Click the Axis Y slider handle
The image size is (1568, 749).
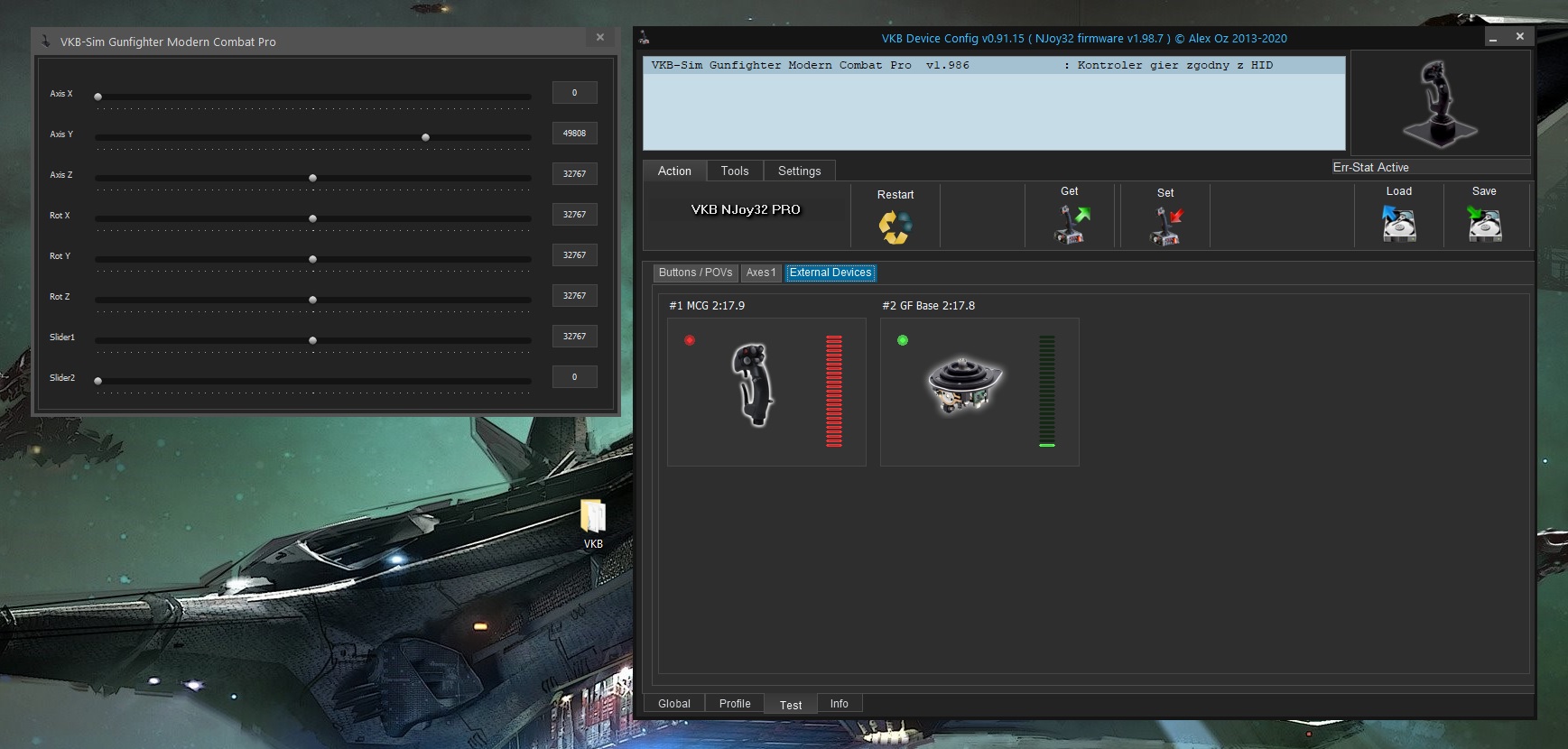[425, 137]
